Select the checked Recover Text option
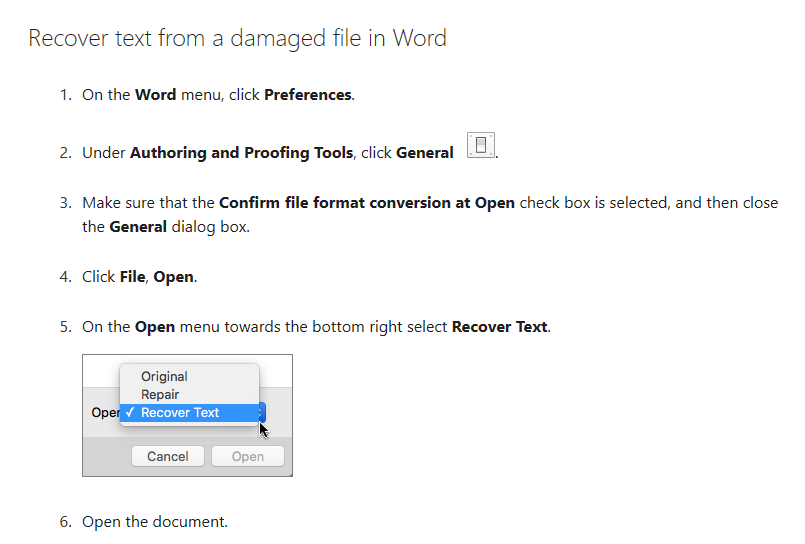This screenshot has width=805, height=544. [189, 413]
